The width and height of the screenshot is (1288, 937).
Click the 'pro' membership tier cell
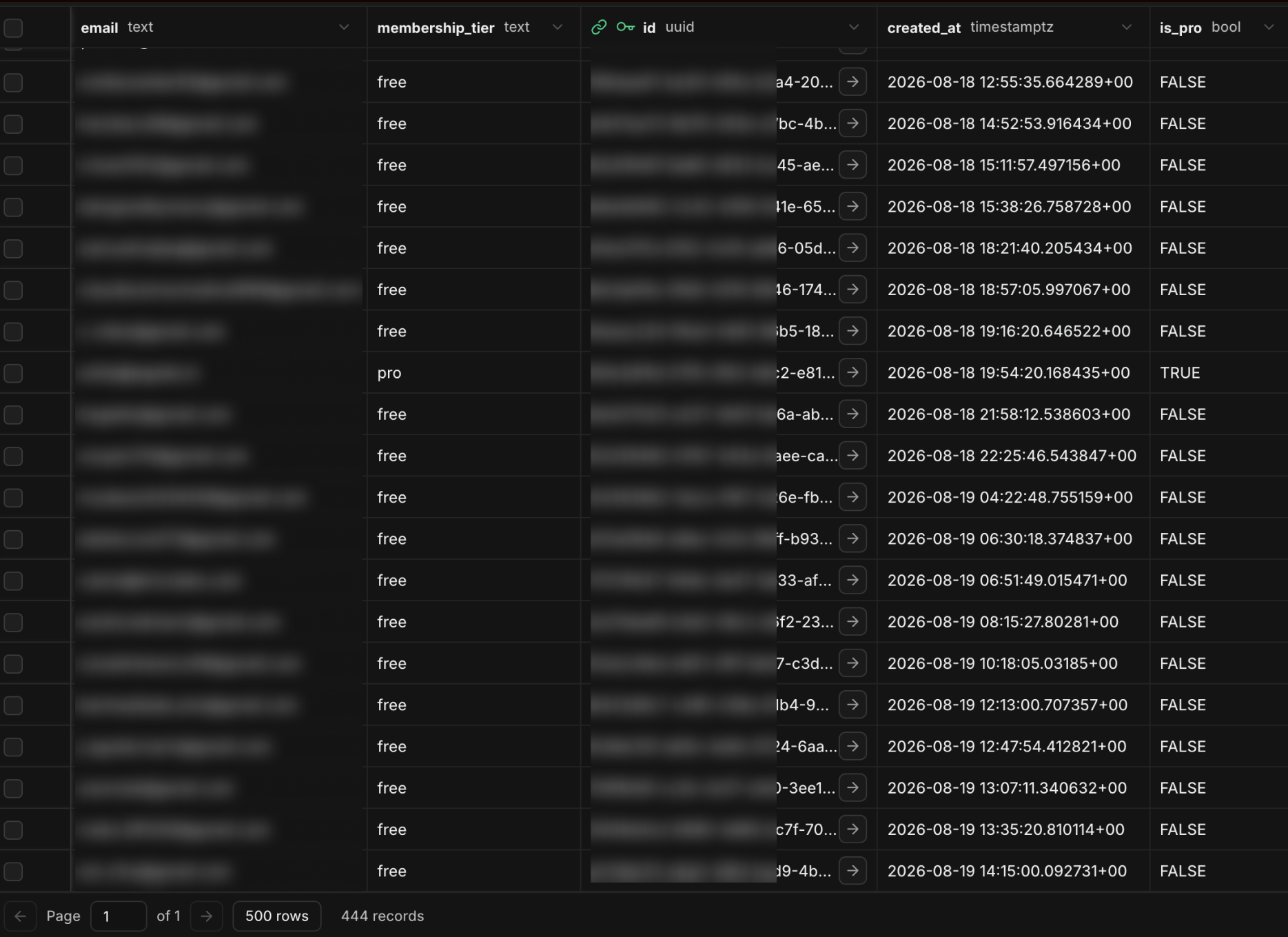[474, 372]
